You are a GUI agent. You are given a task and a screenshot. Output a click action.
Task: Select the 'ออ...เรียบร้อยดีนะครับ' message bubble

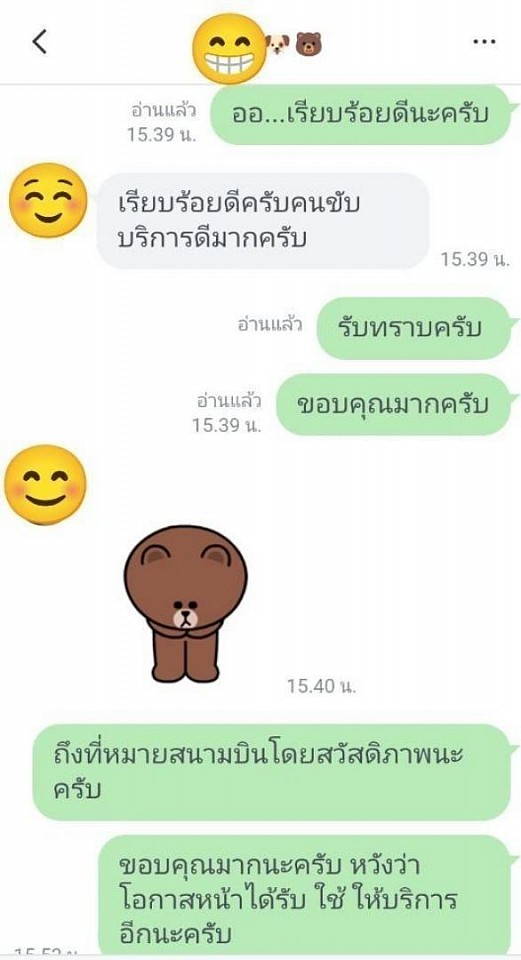[x=361, y=114]
